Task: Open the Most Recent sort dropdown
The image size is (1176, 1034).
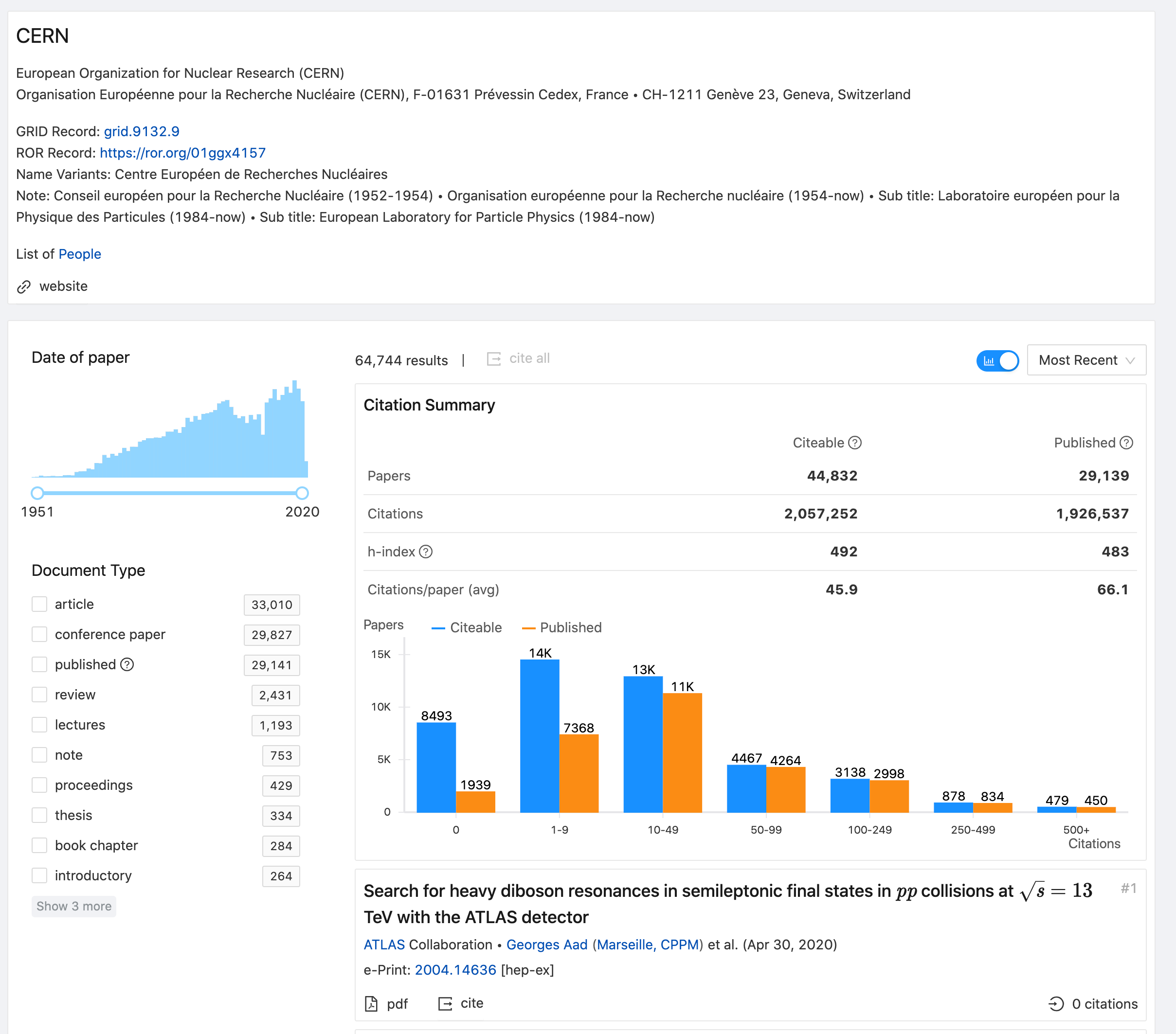Action: click(x=1086, y=360)
